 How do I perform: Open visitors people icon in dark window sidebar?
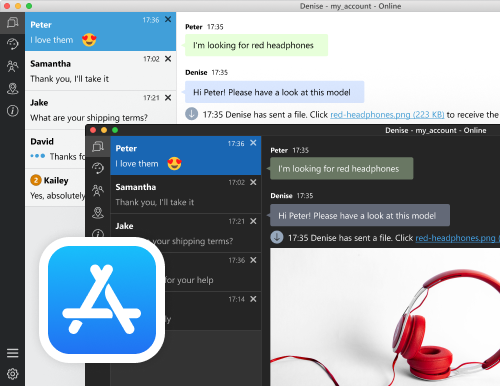[x=98, y=190]
